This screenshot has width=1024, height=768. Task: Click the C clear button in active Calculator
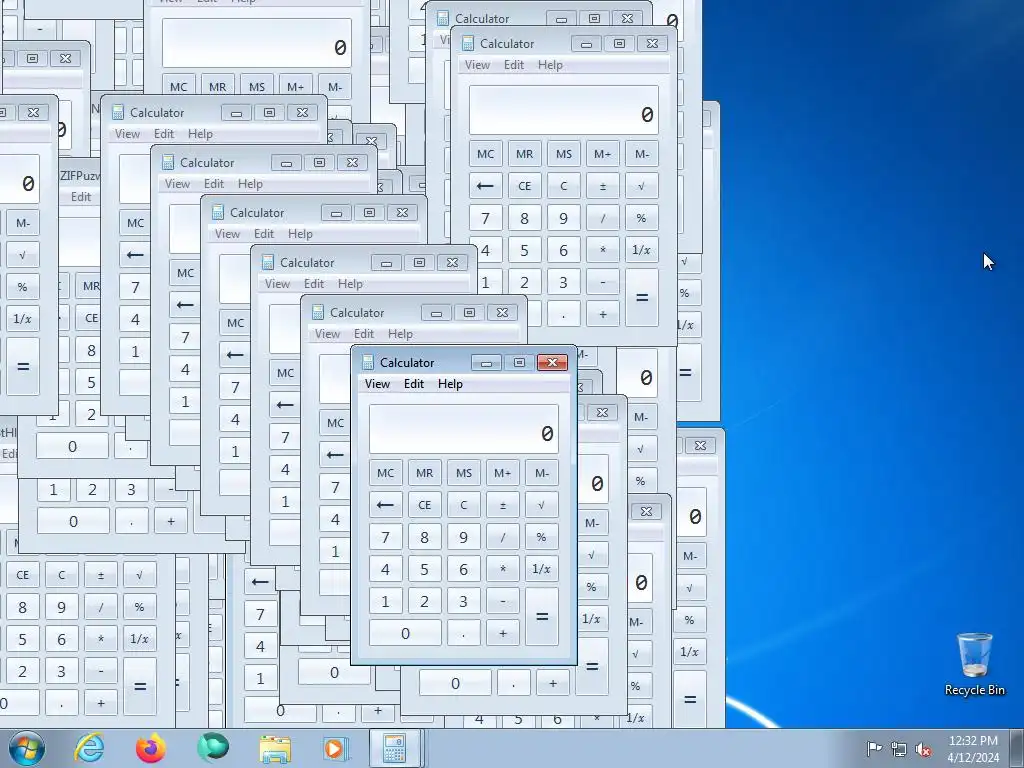pos(464,505)
